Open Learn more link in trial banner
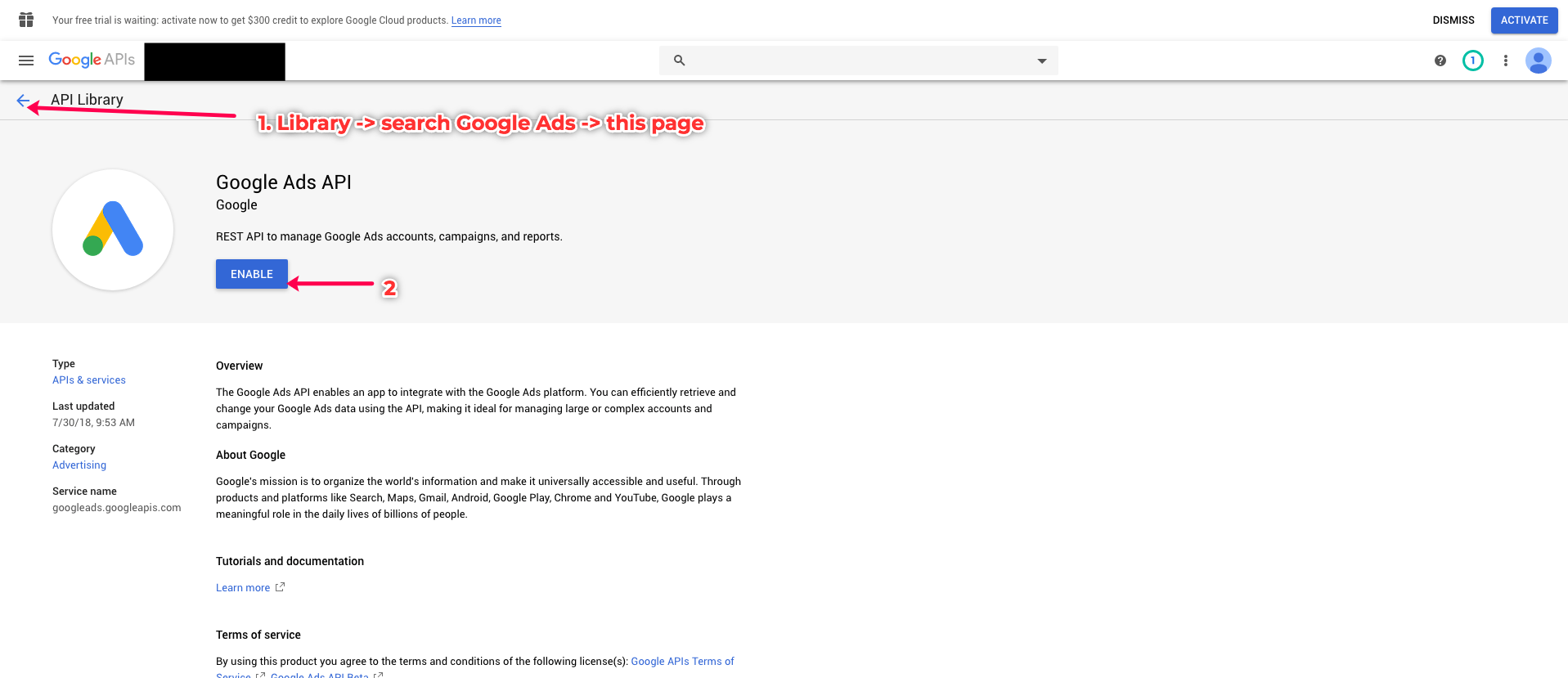Screen dimensions: 1568x678 click(476, 20)
